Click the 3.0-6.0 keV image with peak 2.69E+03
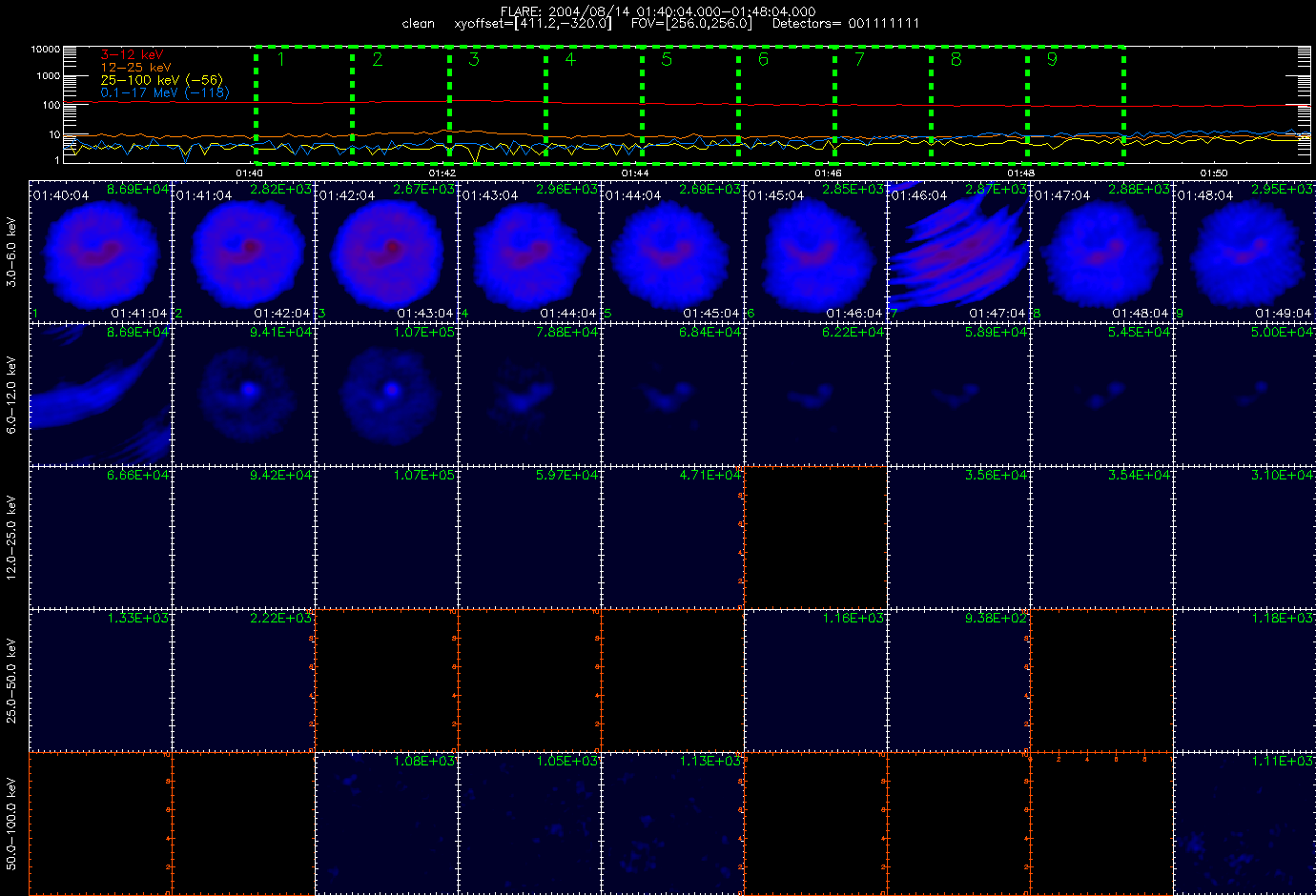 (x=673, y=252)
